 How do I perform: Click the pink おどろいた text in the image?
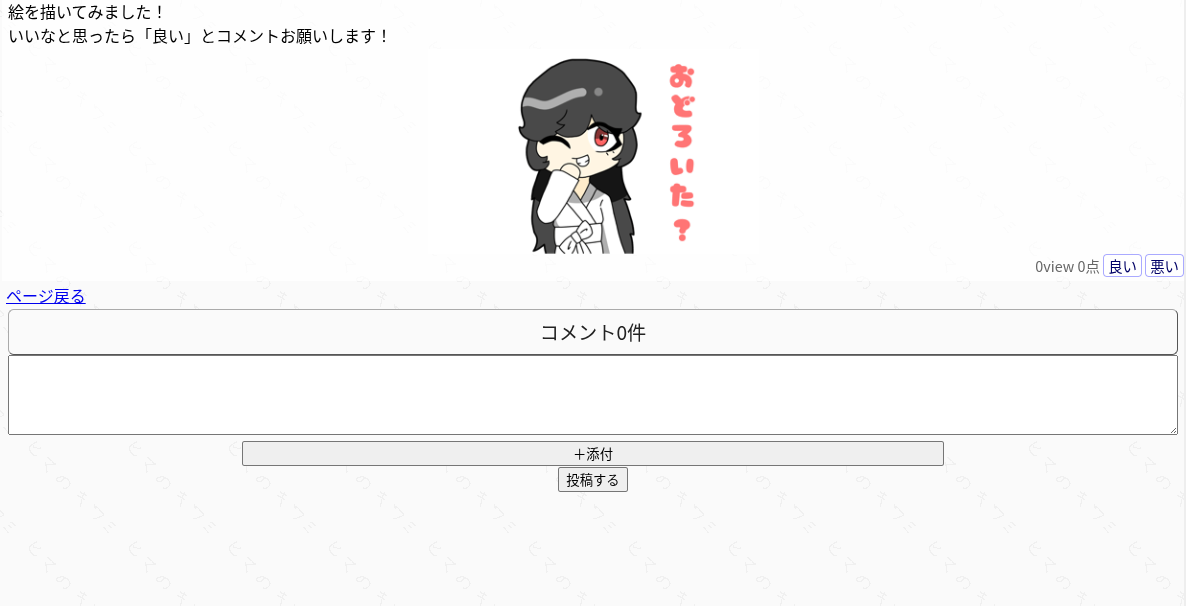[681, 136]
